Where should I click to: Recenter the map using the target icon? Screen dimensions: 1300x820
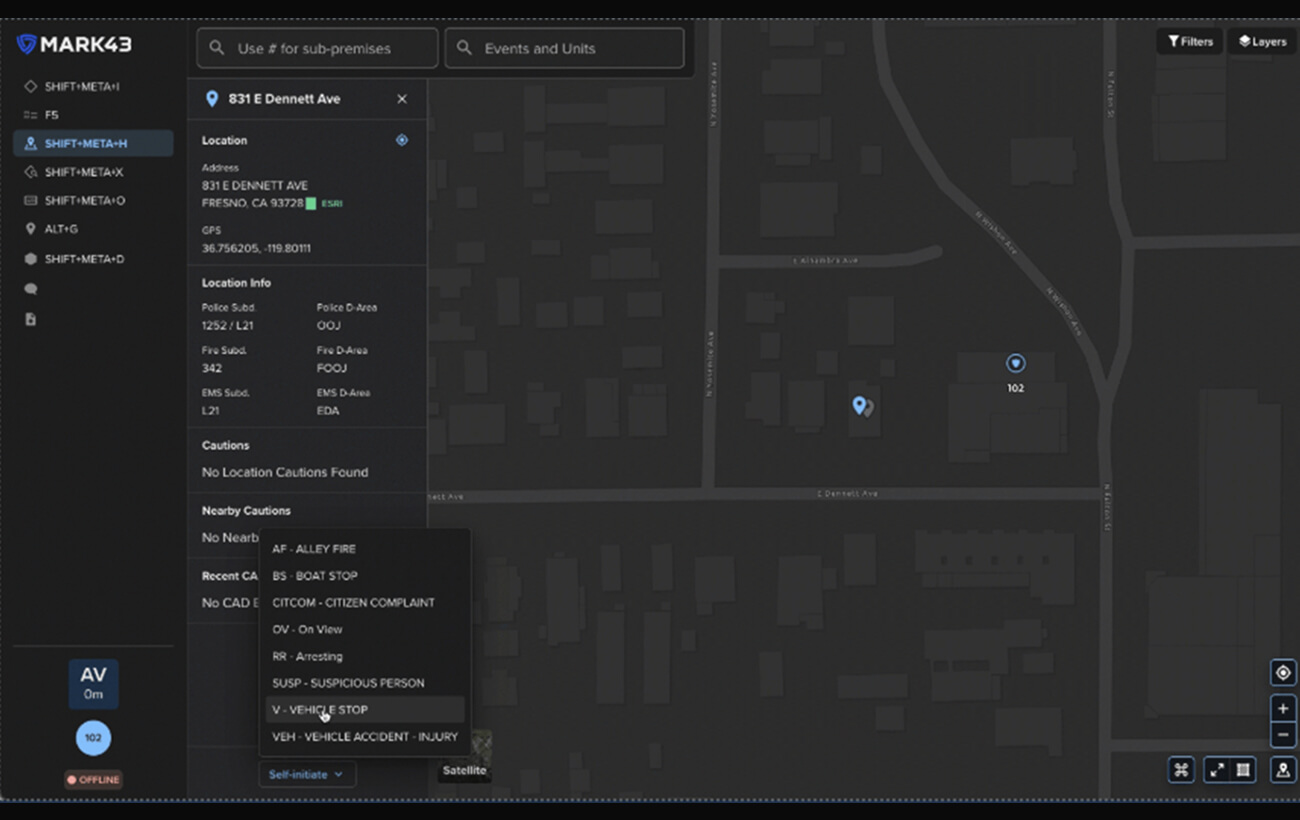pos(1283,673)
